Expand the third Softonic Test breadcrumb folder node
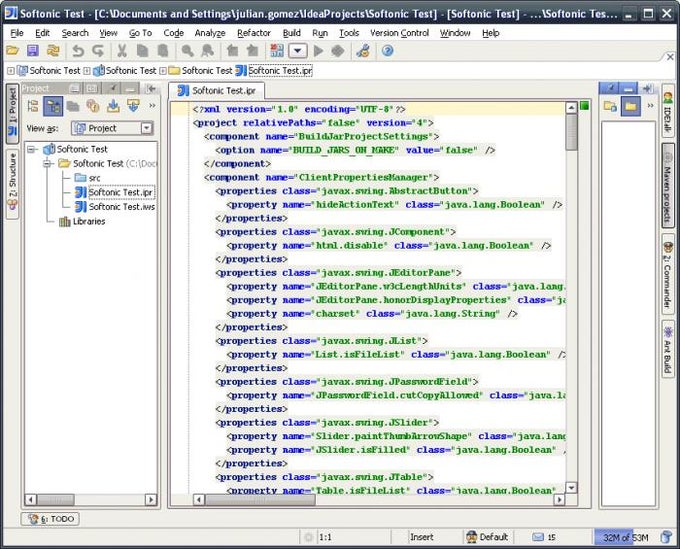Viewport: 680px width, 549px height. click(163, 70)
